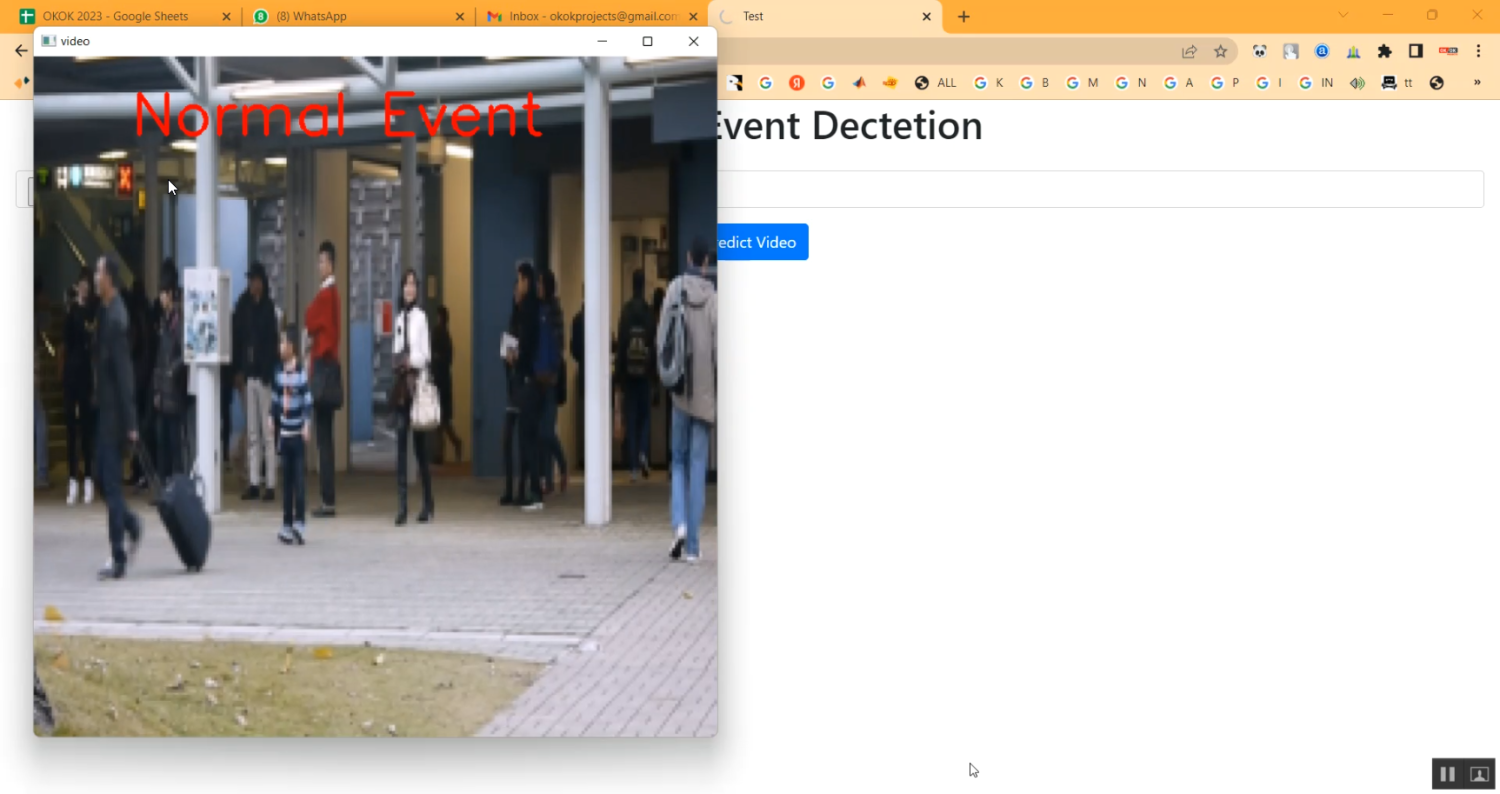This screenshot has height=794, width=1500.
Task: Pause the screen recording
Action: 1447,773
